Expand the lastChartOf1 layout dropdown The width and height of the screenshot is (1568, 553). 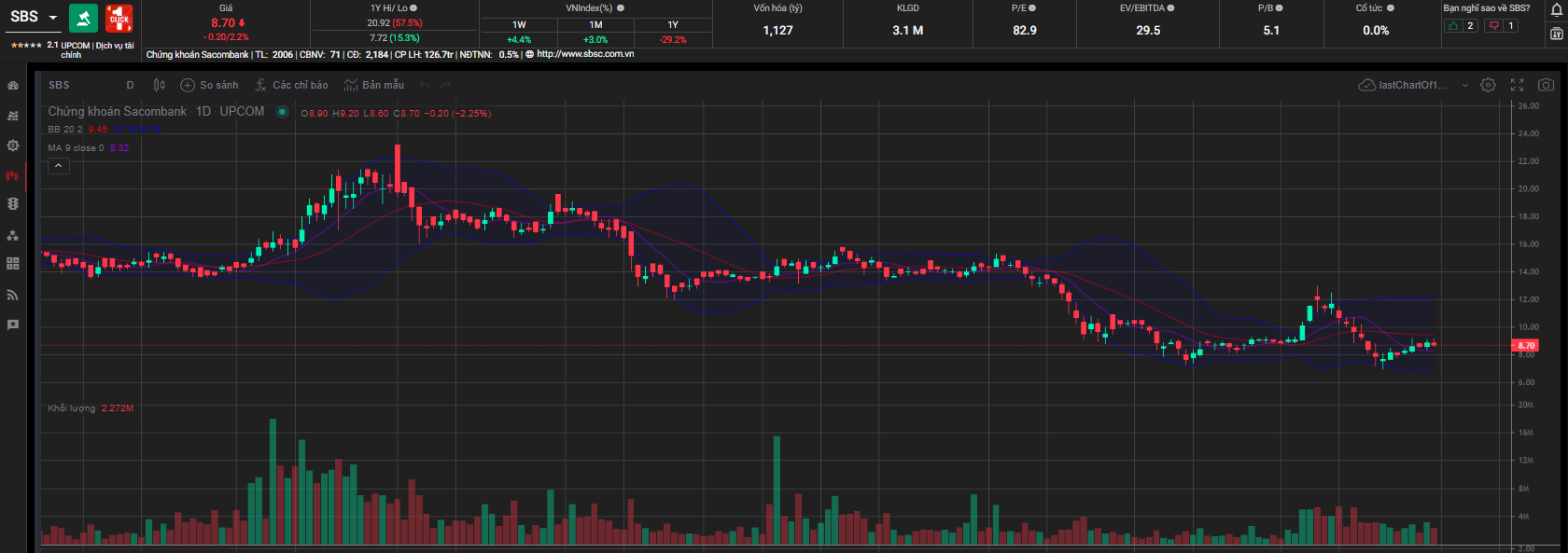(x=1464, y=85)
